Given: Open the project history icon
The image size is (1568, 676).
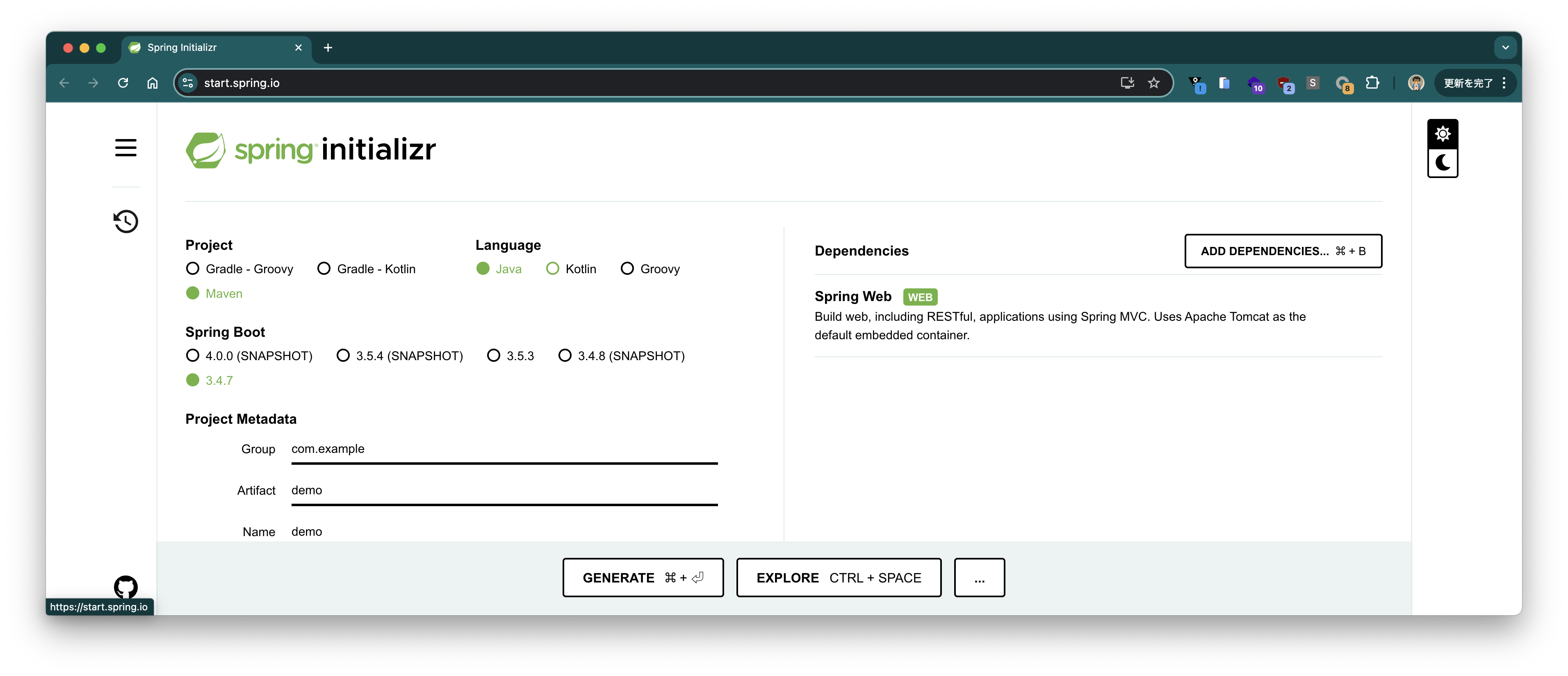Looking at the screenshot, I should click(125, 221).
